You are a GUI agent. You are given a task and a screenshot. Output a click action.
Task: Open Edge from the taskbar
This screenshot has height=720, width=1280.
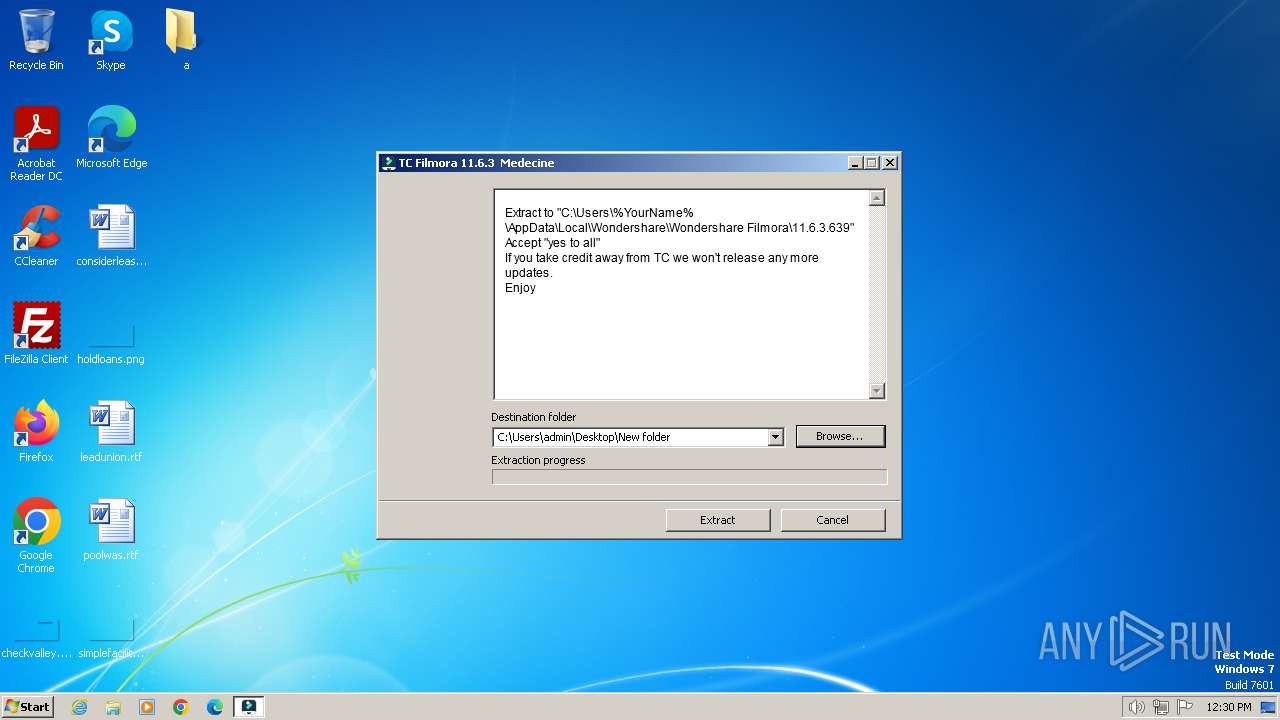[x=215, y=707]
